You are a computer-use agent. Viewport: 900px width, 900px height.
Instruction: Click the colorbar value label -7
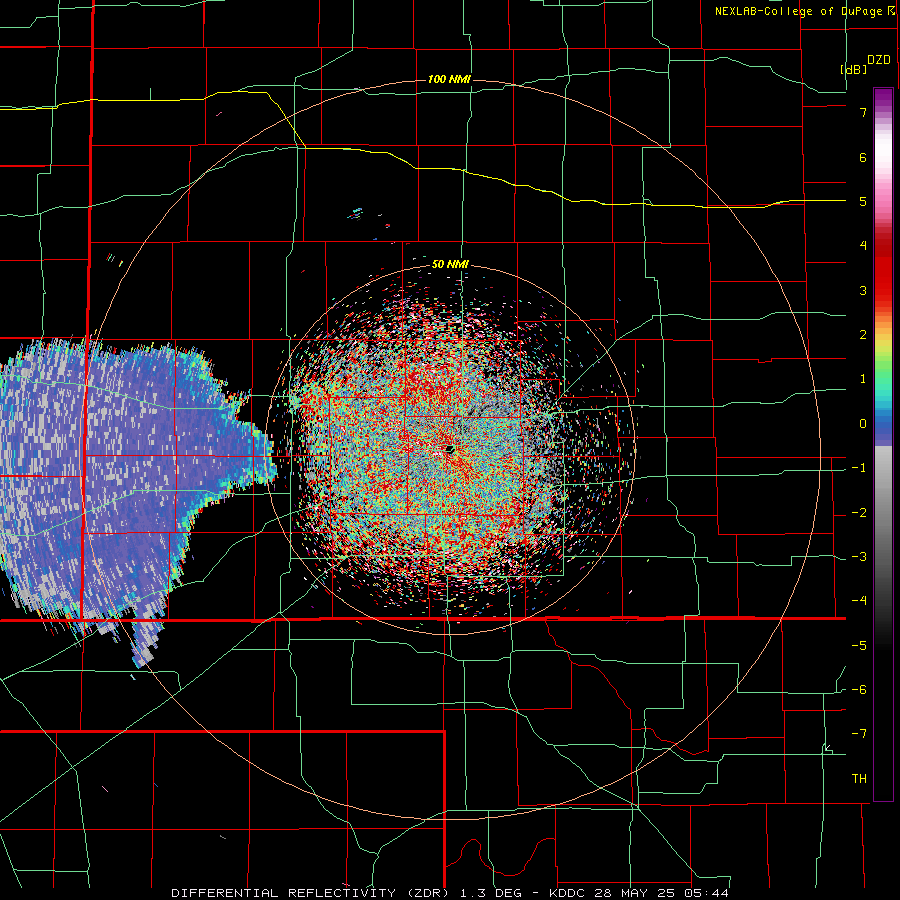pyautogui.click(x=859, y=734)
